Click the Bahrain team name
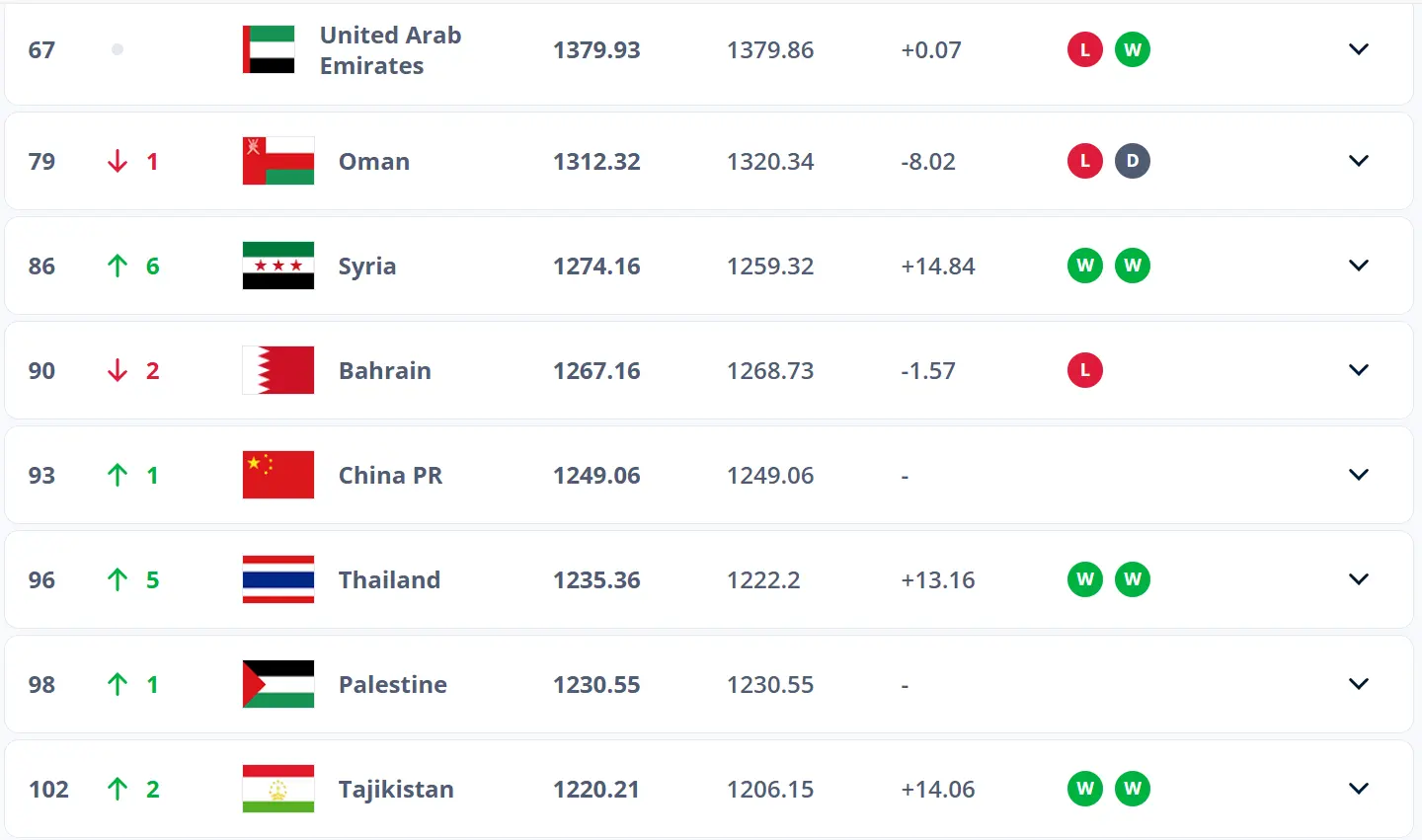The image size is (1422, 840). (384, 370)
